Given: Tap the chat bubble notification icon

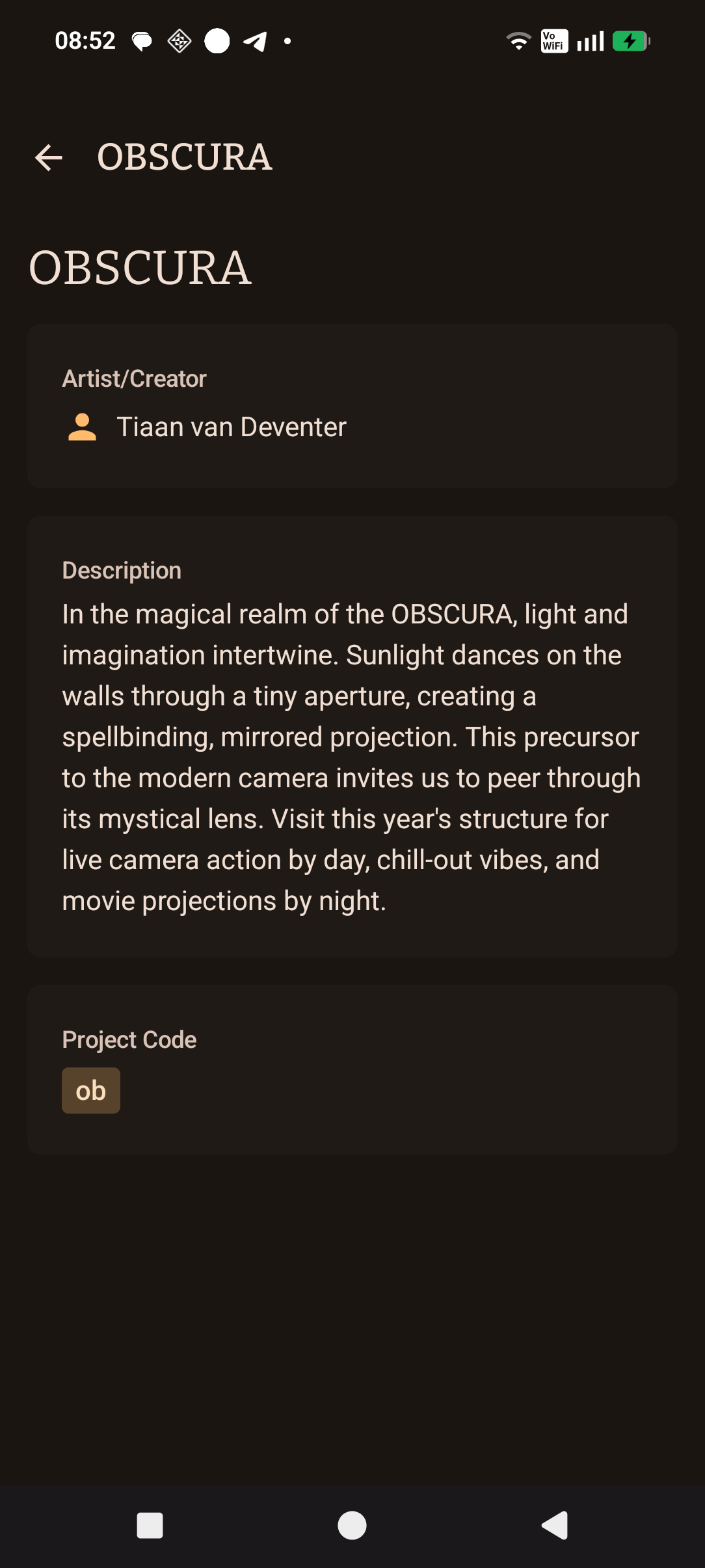Looking at the screenshot, I should click(x=142, y=42).
